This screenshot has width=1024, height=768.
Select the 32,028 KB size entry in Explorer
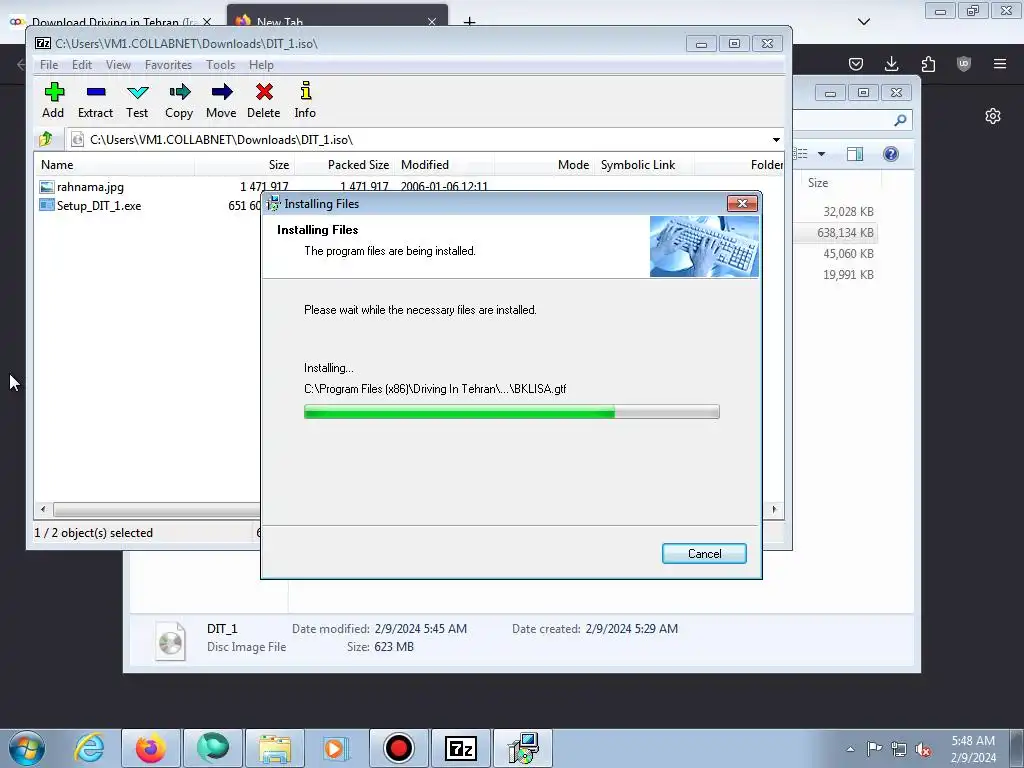[x=848, y=212]
